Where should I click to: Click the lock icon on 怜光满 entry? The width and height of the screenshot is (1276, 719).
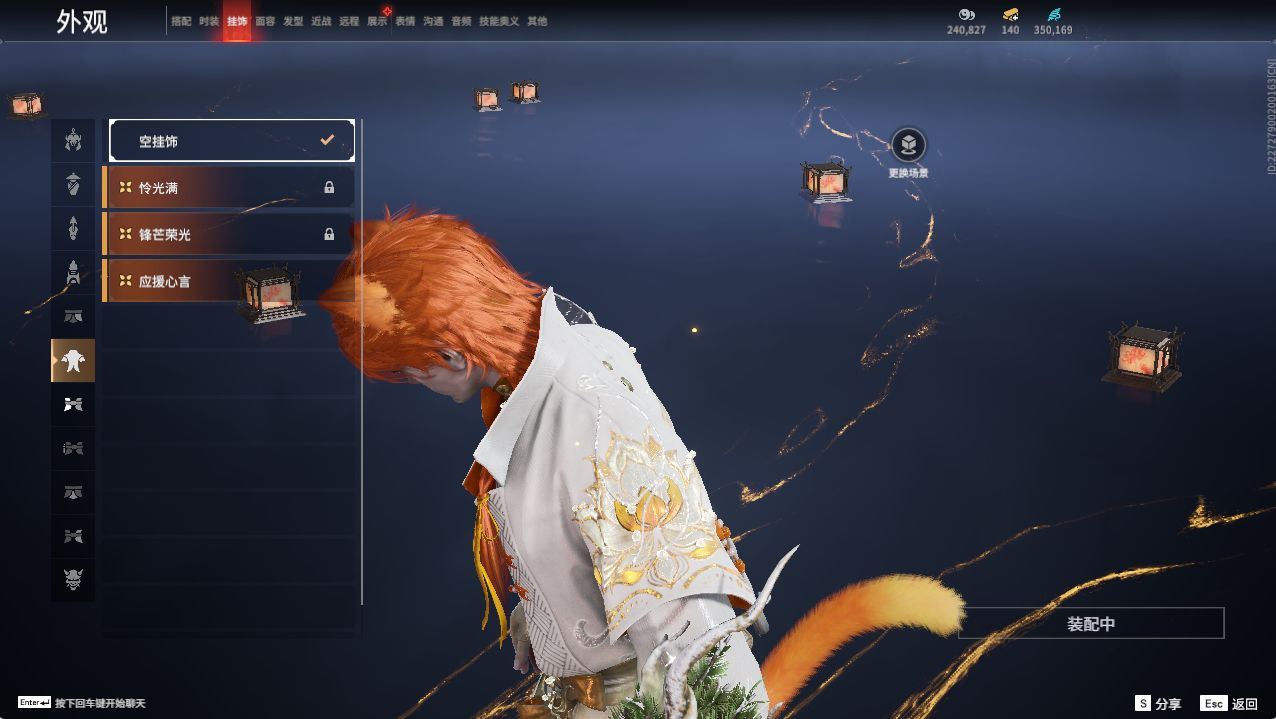point(330,186)
